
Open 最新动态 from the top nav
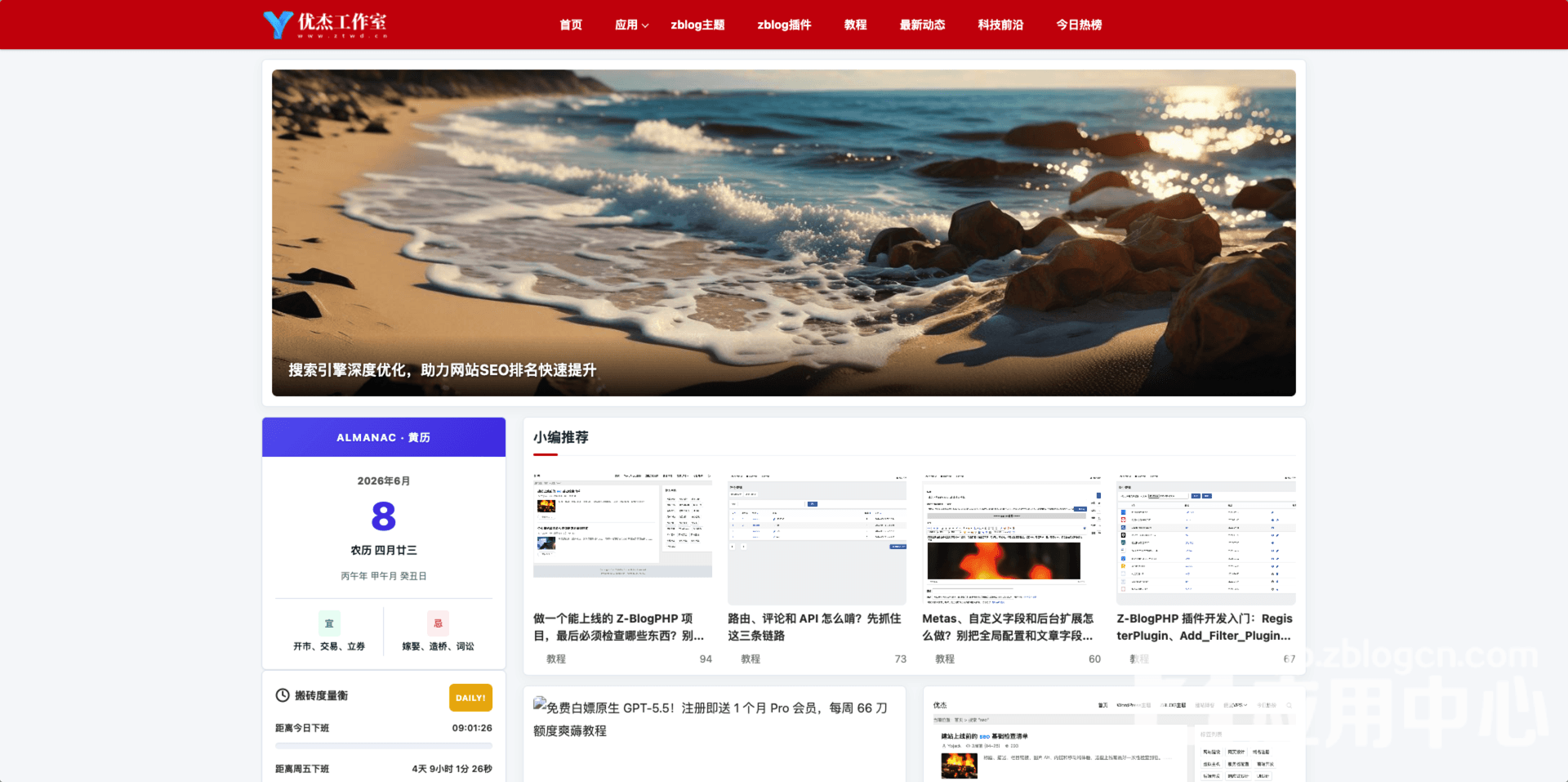(922, 25)
